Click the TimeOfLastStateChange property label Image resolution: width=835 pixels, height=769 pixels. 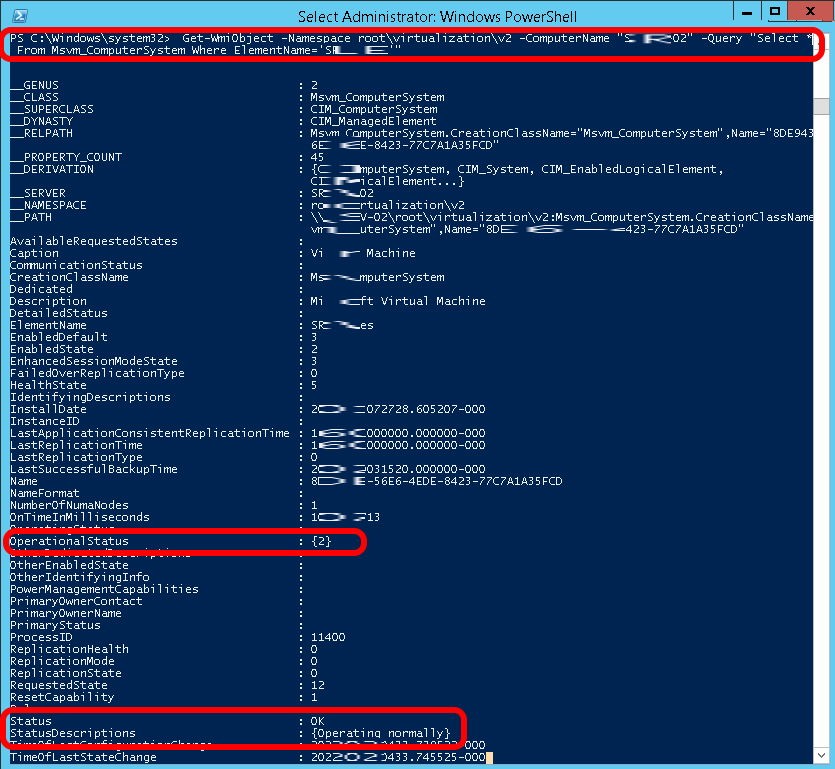(83, 757)
